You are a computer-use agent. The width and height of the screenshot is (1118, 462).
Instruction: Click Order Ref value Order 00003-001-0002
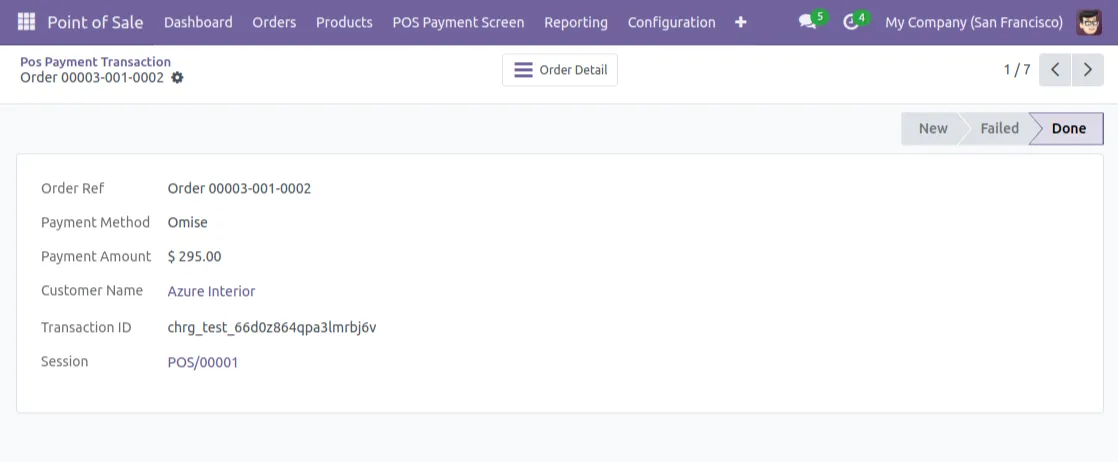pyautogui.click(x=239, y=188)
